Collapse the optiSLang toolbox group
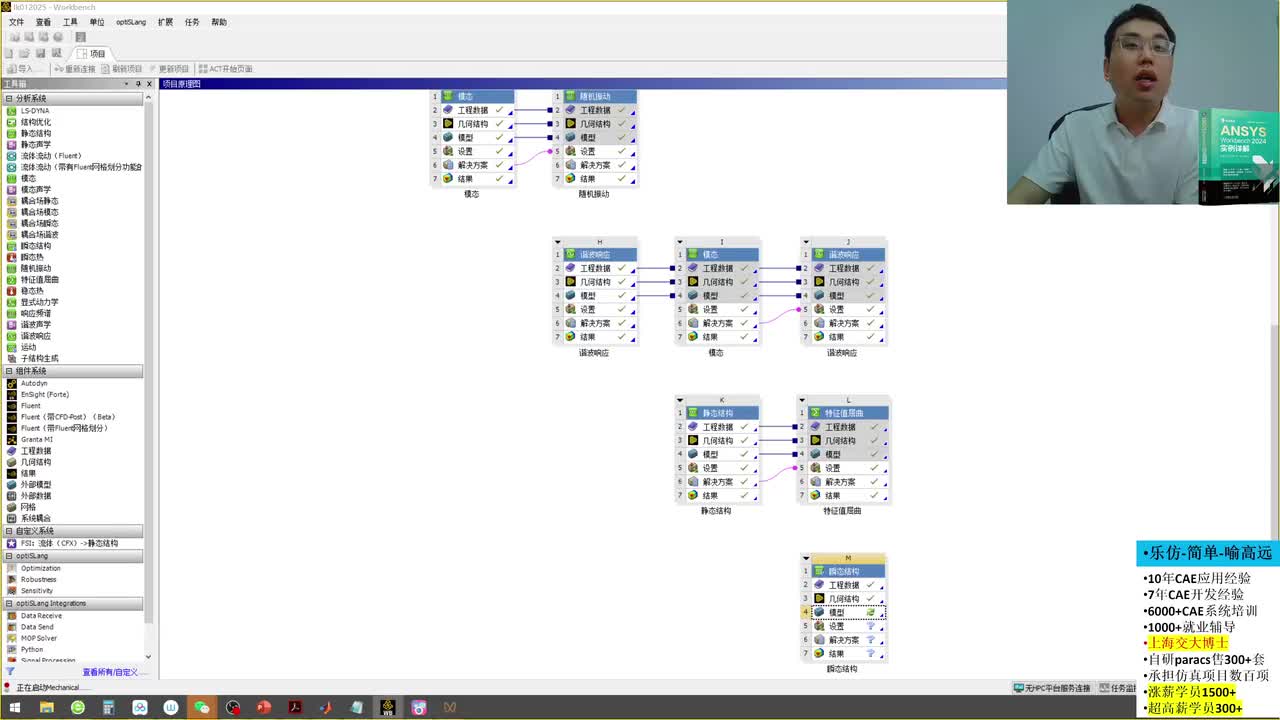 click(9, 556)
